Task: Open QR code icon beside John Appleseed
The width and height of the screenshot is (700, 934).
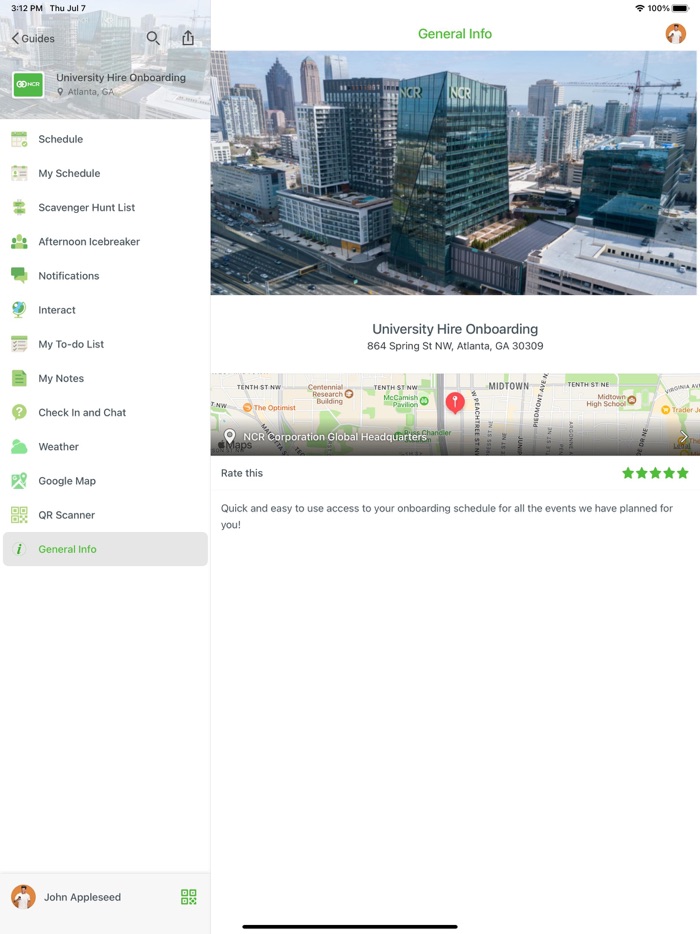Action: coord(188,897)
